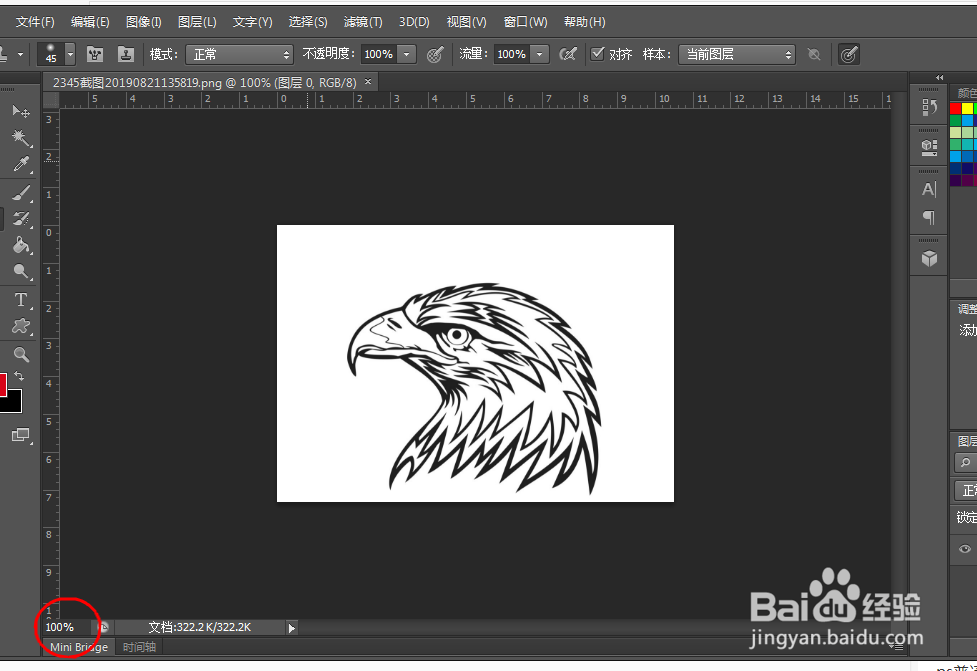Select the Custom Shape tool

click(x=21, y=326)
